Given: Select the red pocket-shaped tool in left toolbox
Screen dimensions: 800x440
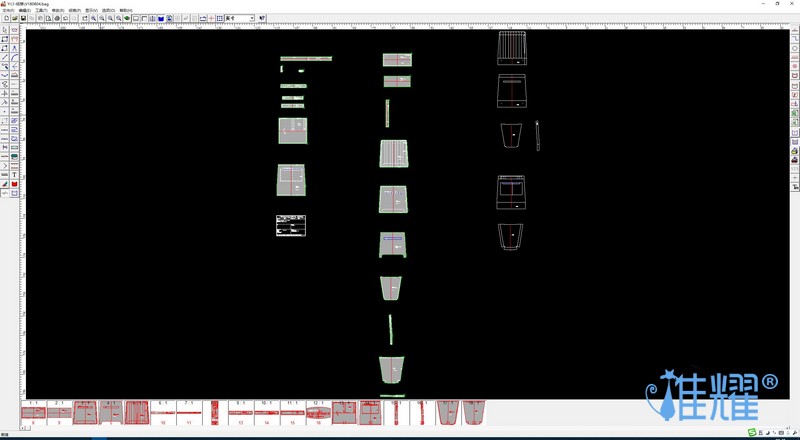Looking at the screenshot, I should (x=15, y=184).
